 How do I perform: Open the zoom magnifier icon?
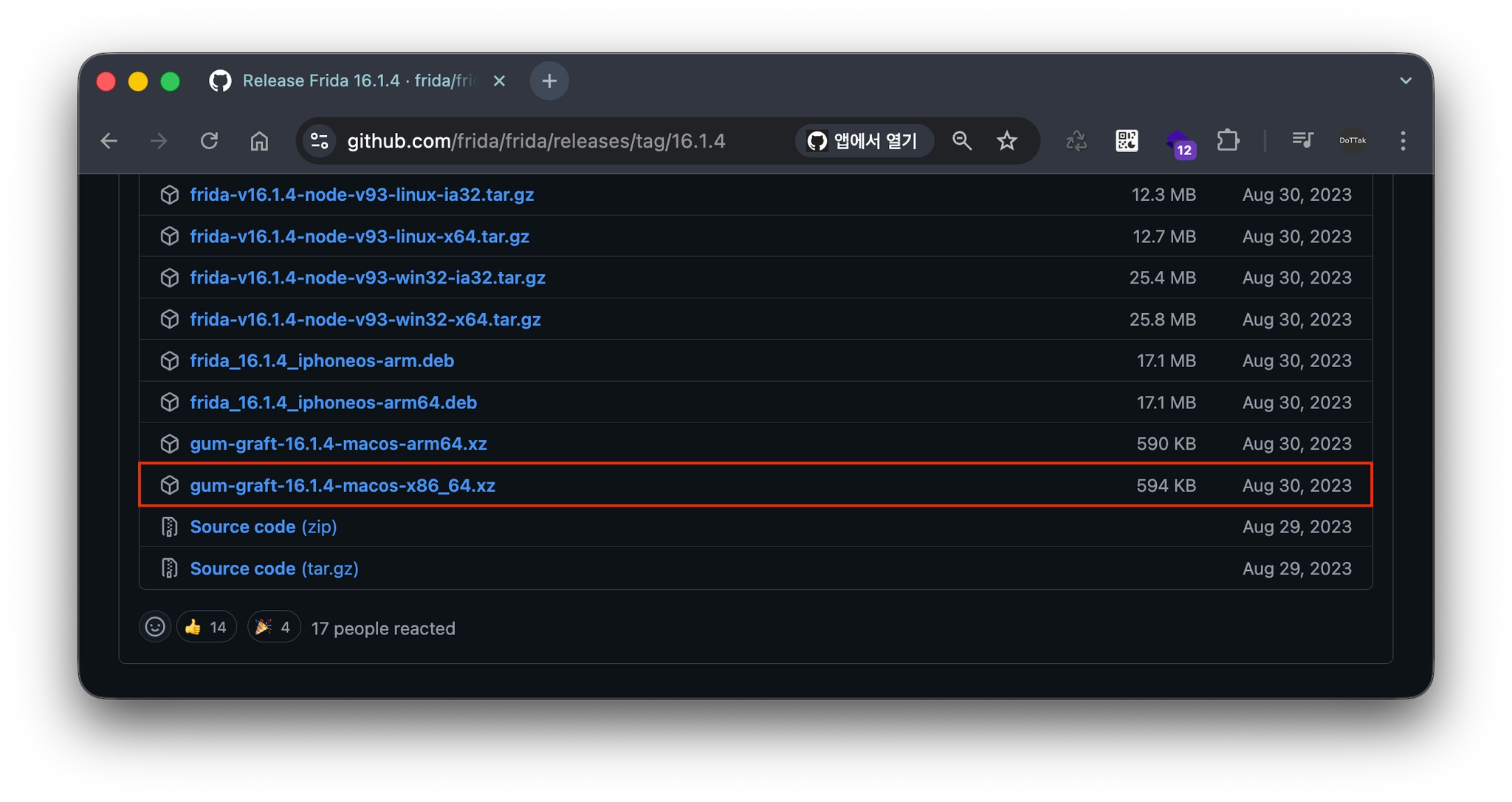(x=961, y=140)
